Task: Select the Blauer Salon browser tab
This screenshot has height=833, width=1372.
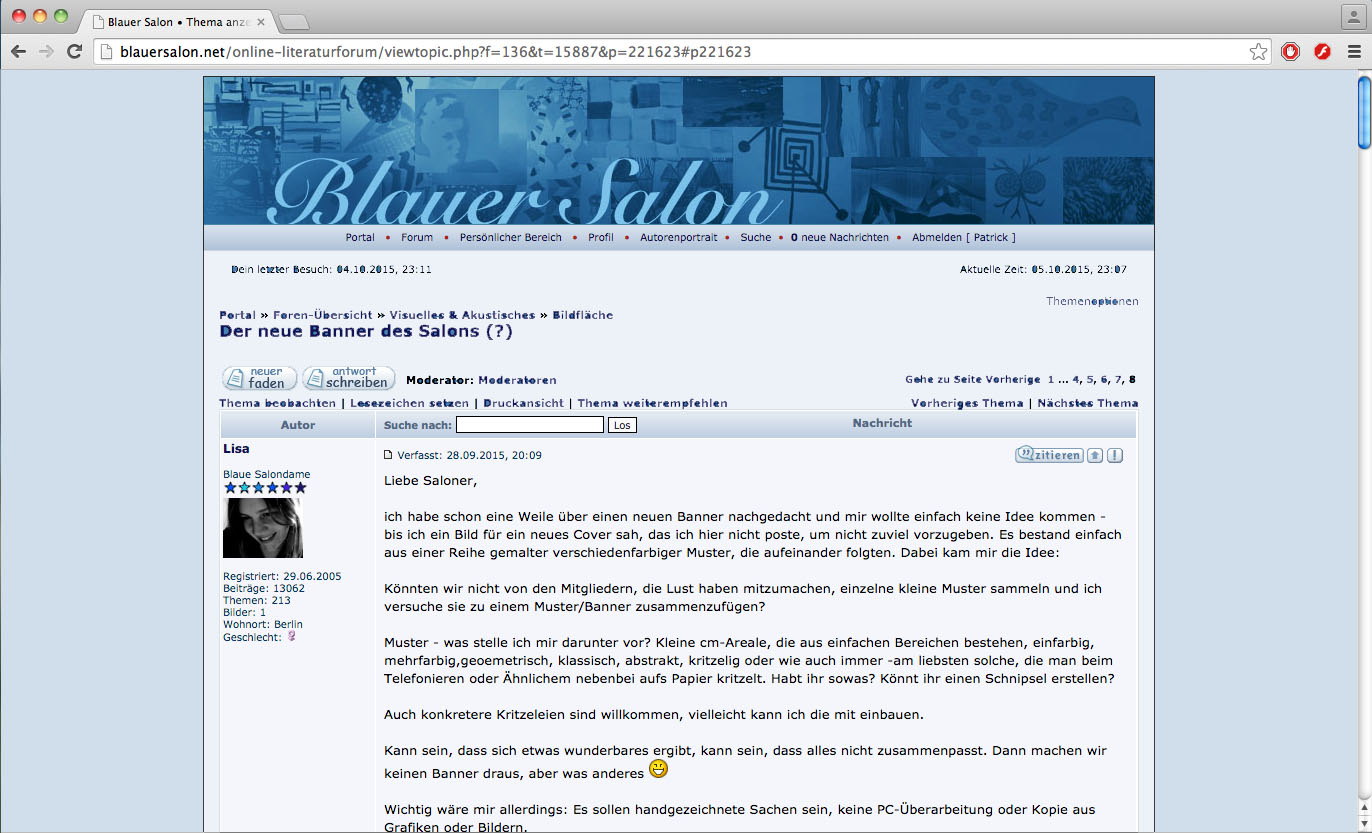Action: click(180, 21)
